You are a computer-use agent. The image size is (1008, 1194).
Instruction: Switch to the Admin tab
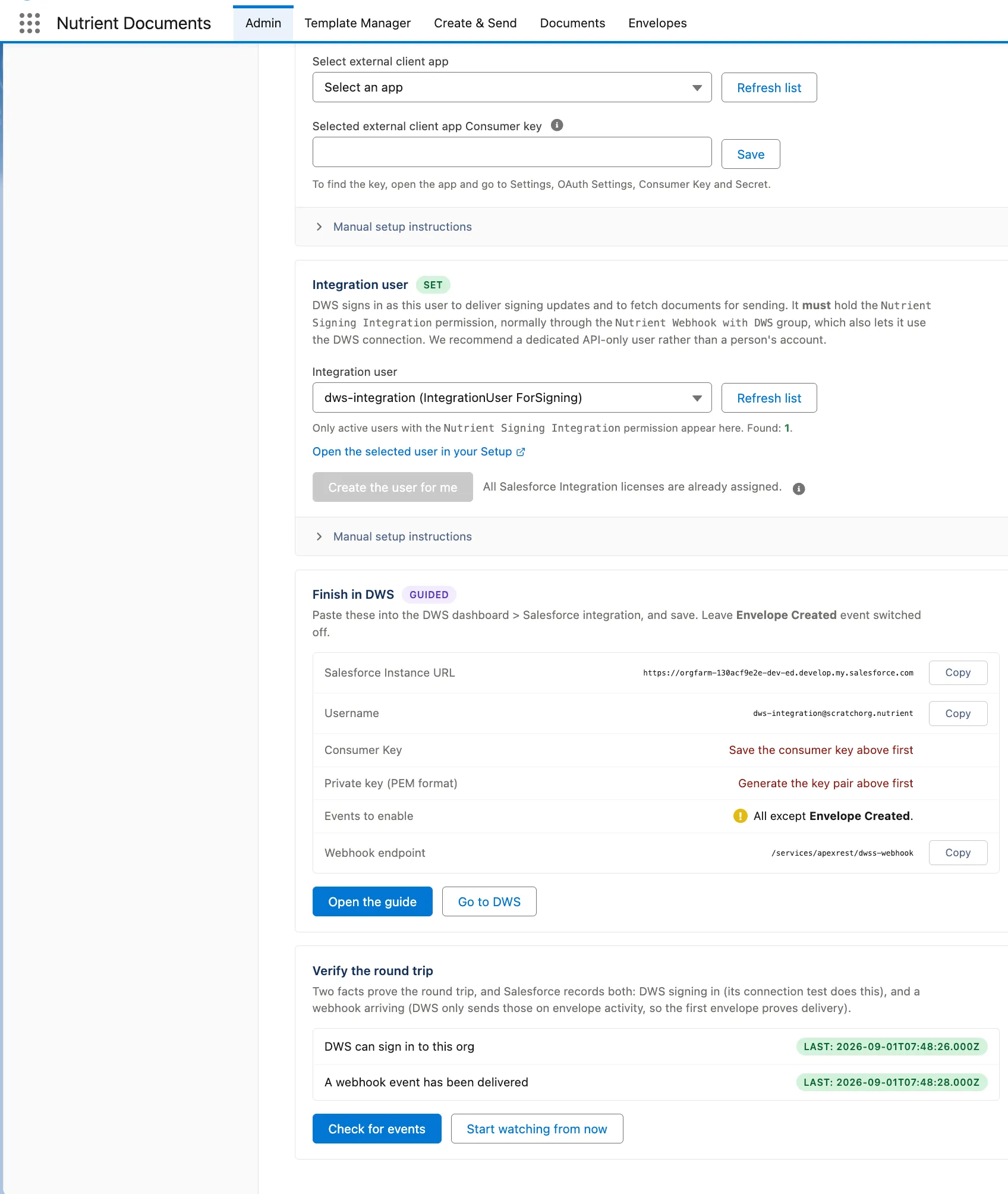pyautogui.click(x=263, y=23)
